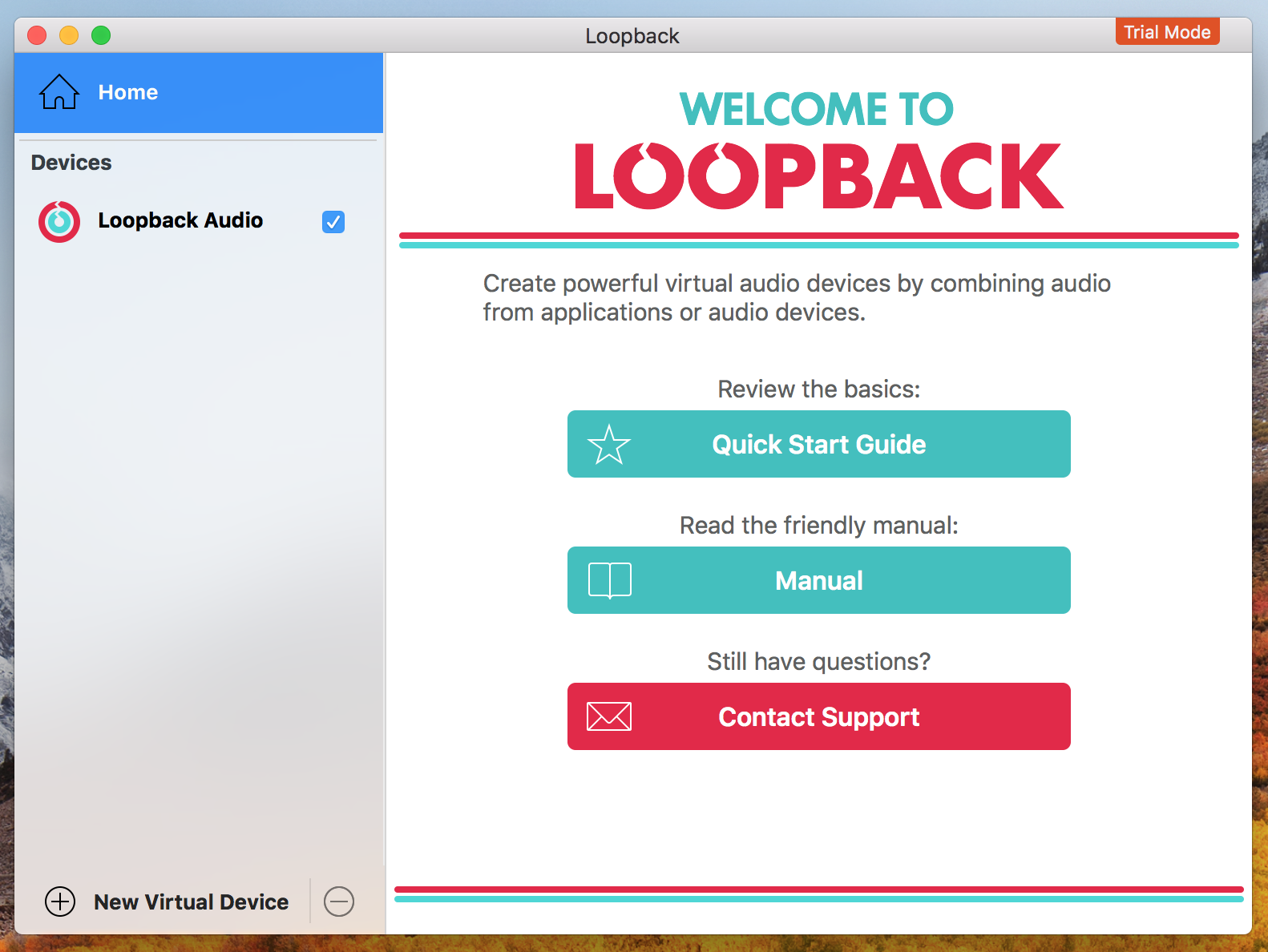Click the 'Review the basics:' text

click(819, 389)
